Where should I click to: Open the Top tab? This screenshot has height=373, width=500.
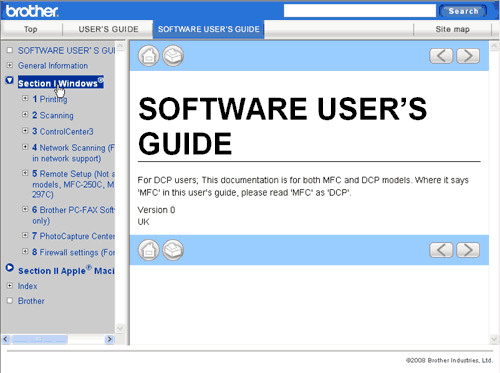(x=31, y=29)
